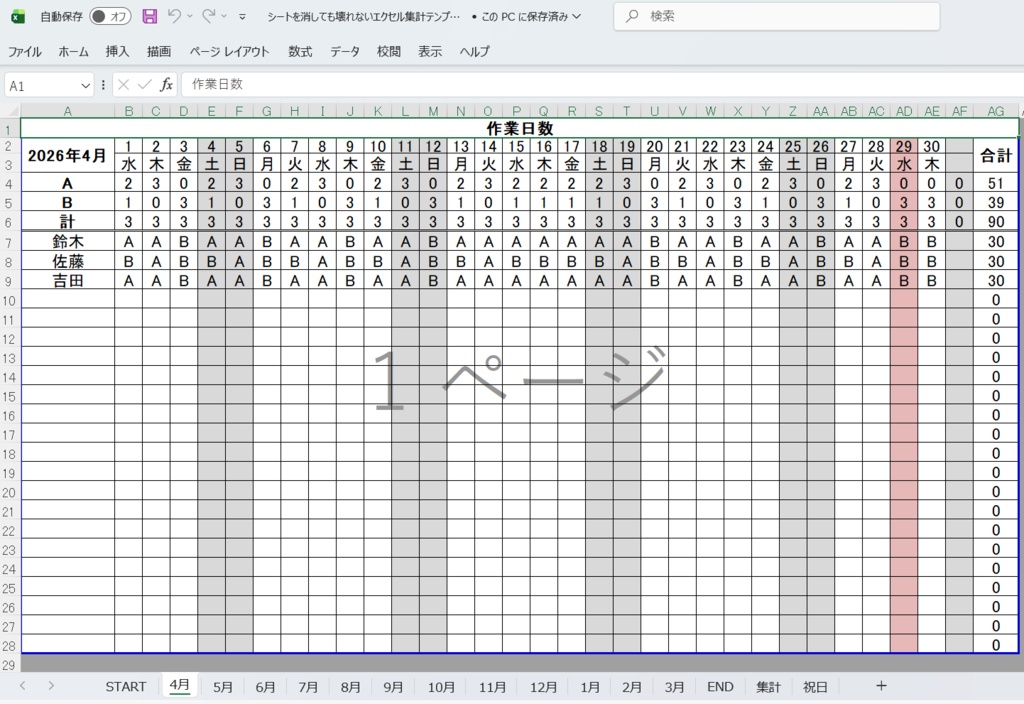
Task: Click the Excel app icon in title bar
Action: click(x=18, y=16)
